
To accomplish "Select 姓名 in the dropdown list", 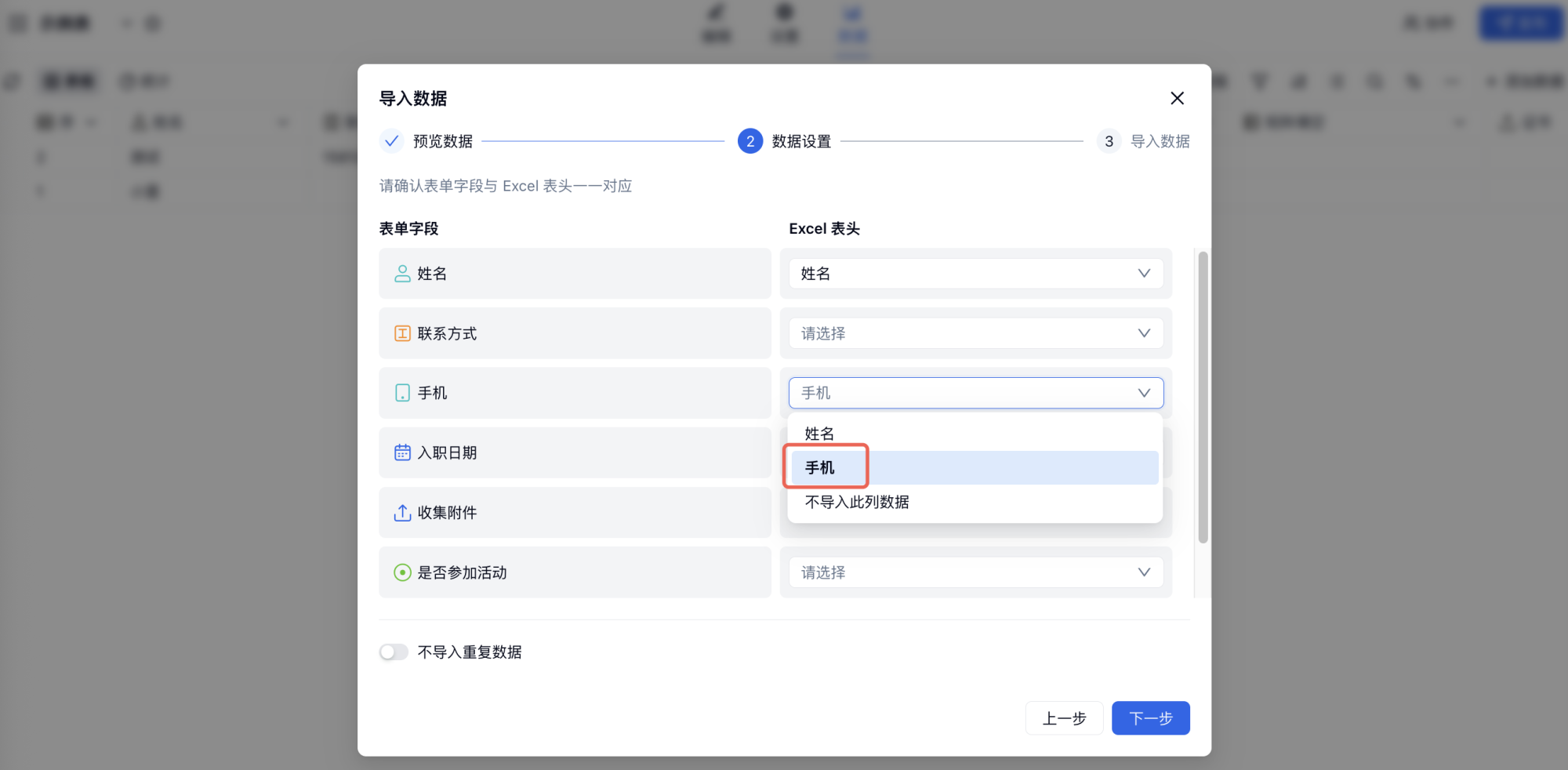I will [x=975, y=434].
